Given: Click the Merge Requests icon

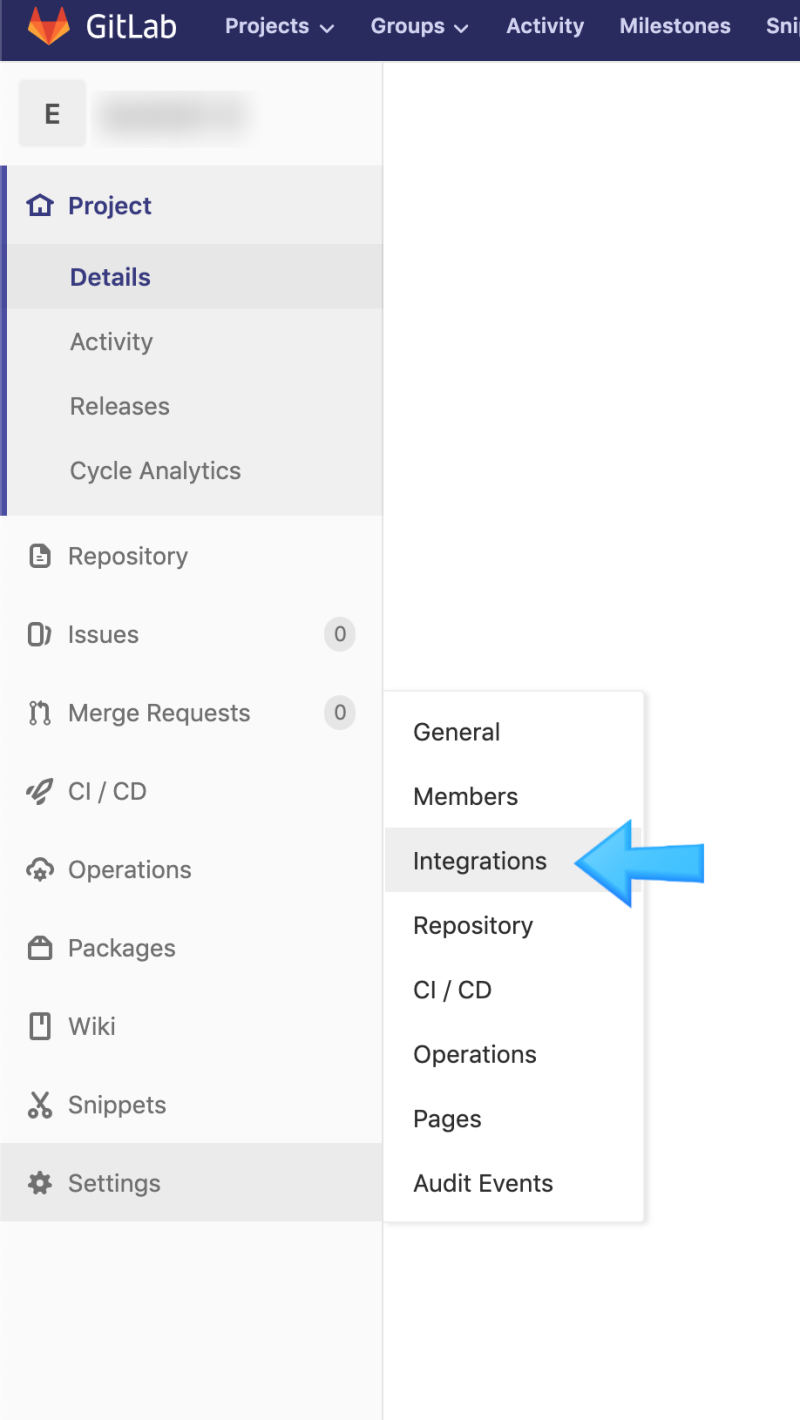Looking at the screenshot, I should click(40, 713).
